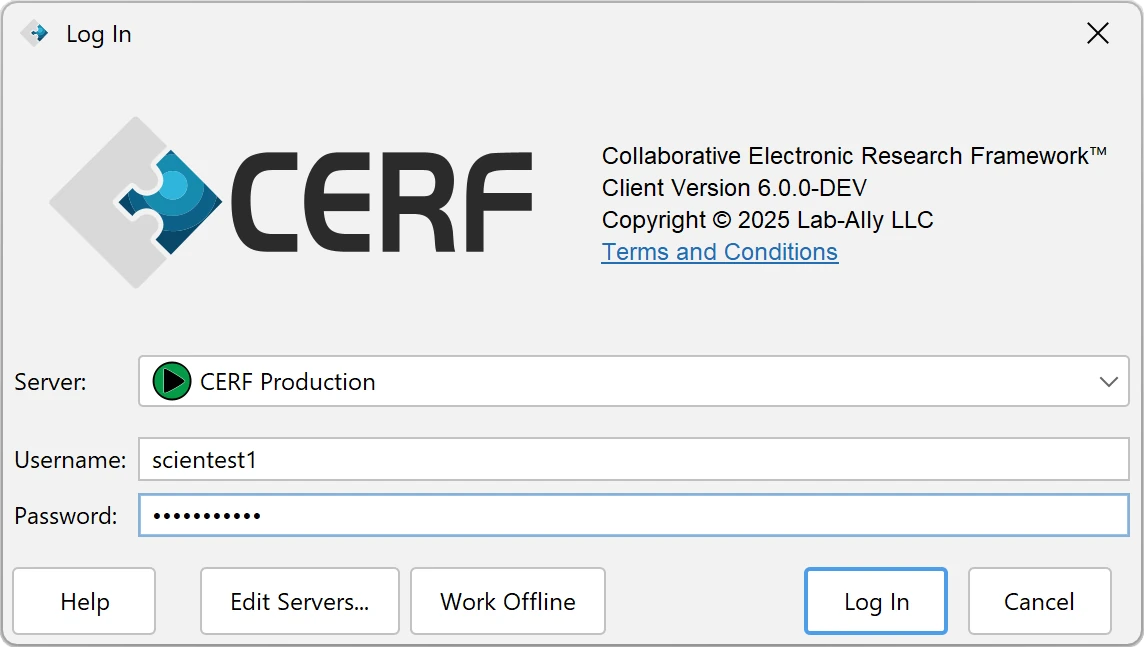The width and height of the screenshot is (1144, 647).
Task: Click the close X icon
Action: click(1097, 33)
